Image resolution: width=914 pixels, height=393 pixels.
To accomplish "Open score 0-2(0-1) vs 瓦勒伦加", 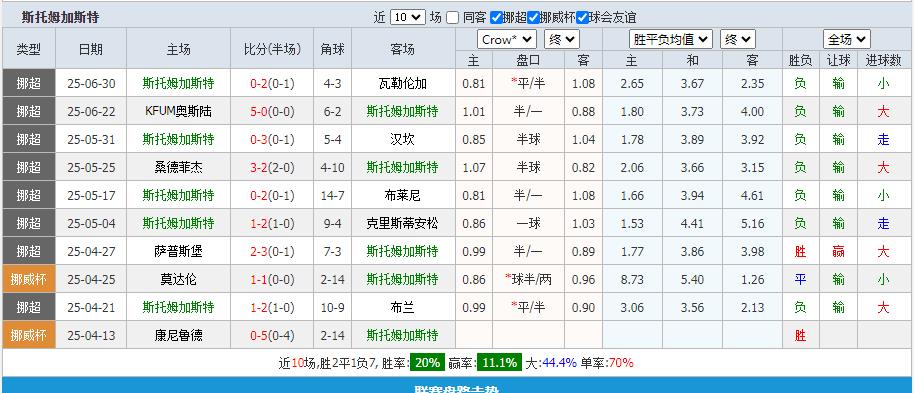I will click(x=273, y=83).
